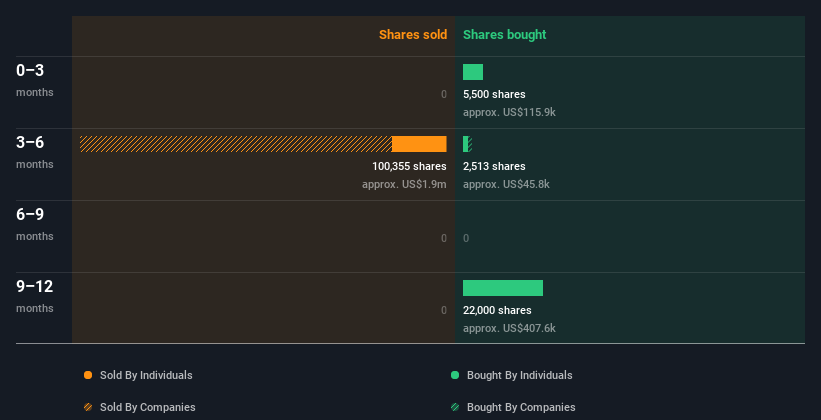Click the Shares bought column header
This screenshot has width=821, height=420.
pos(504,35)
